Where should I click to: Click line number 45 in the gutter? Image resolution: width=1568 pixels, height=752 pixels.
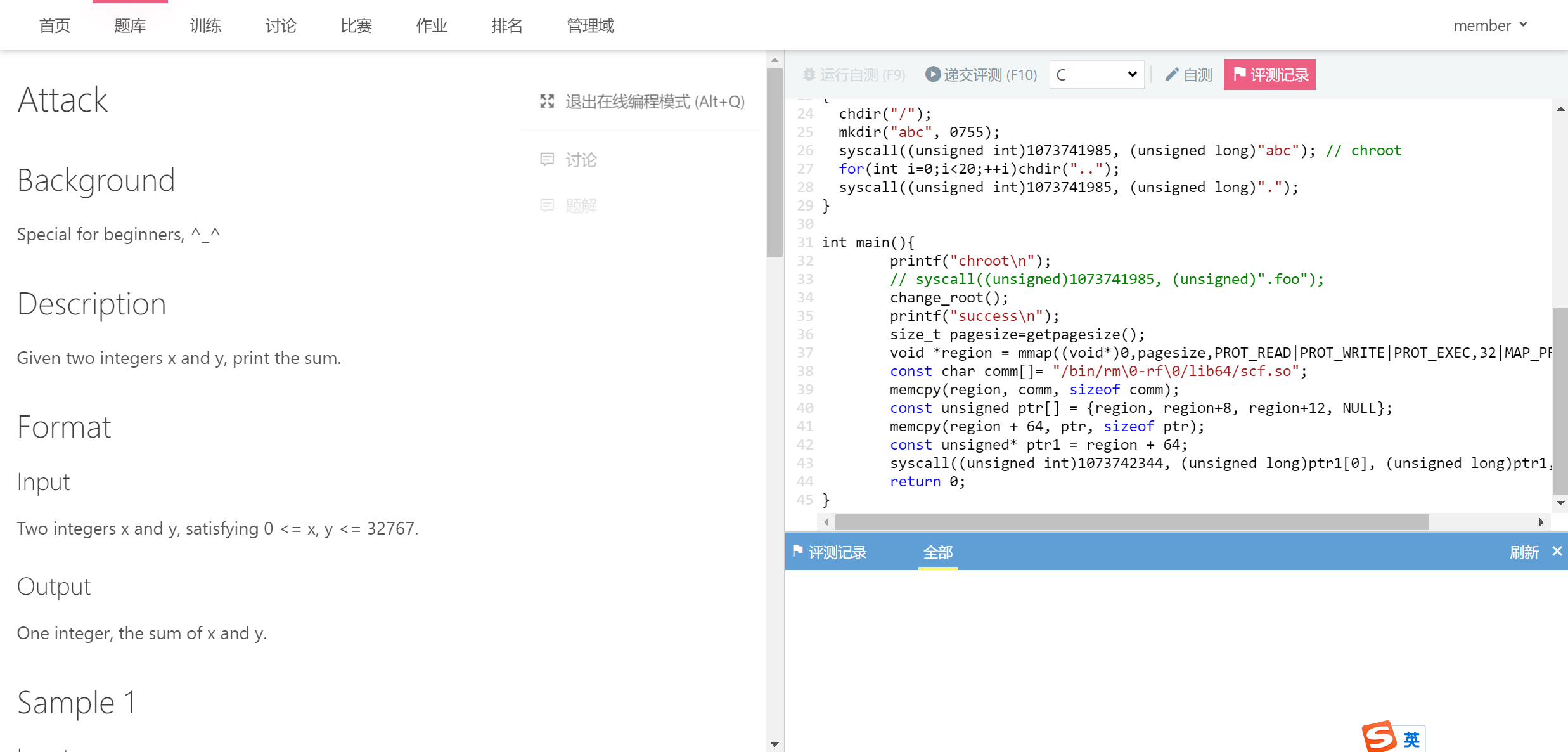(x=805, y=500)
